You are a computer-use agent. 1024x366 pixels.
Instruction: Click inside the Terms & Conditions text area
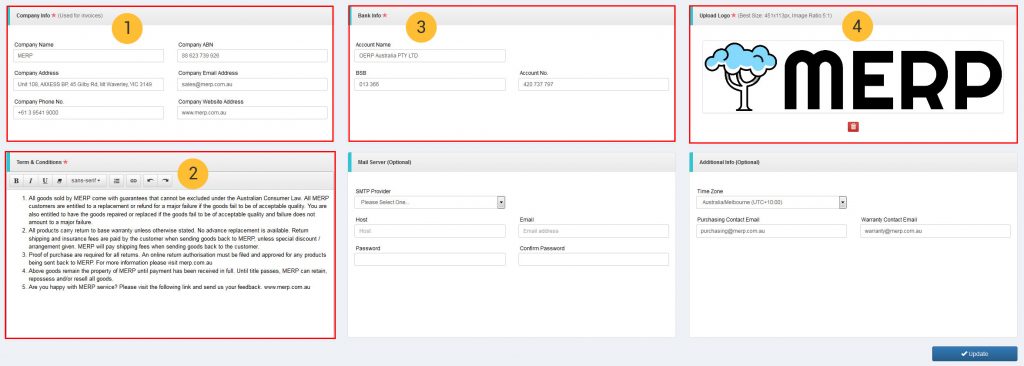(170, 263)
